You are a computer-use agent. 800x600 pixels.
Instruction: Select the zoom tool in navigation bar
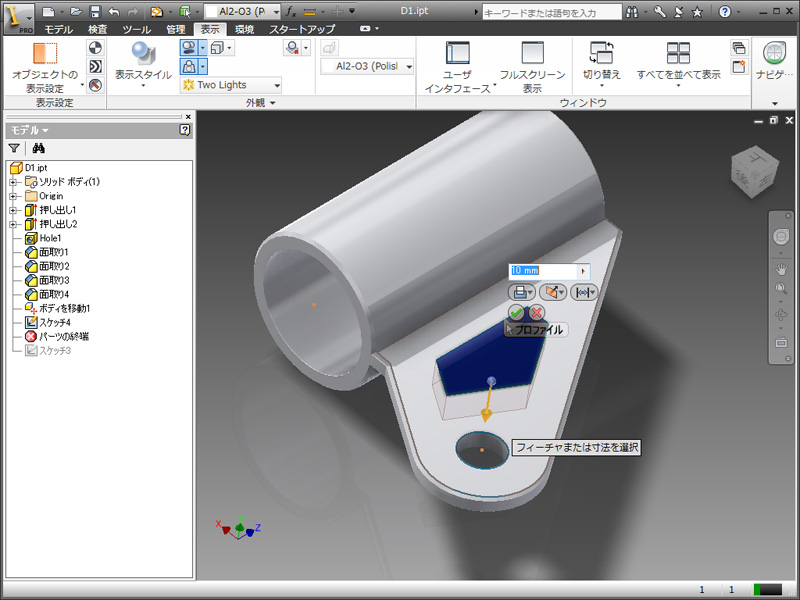(781, 290)
